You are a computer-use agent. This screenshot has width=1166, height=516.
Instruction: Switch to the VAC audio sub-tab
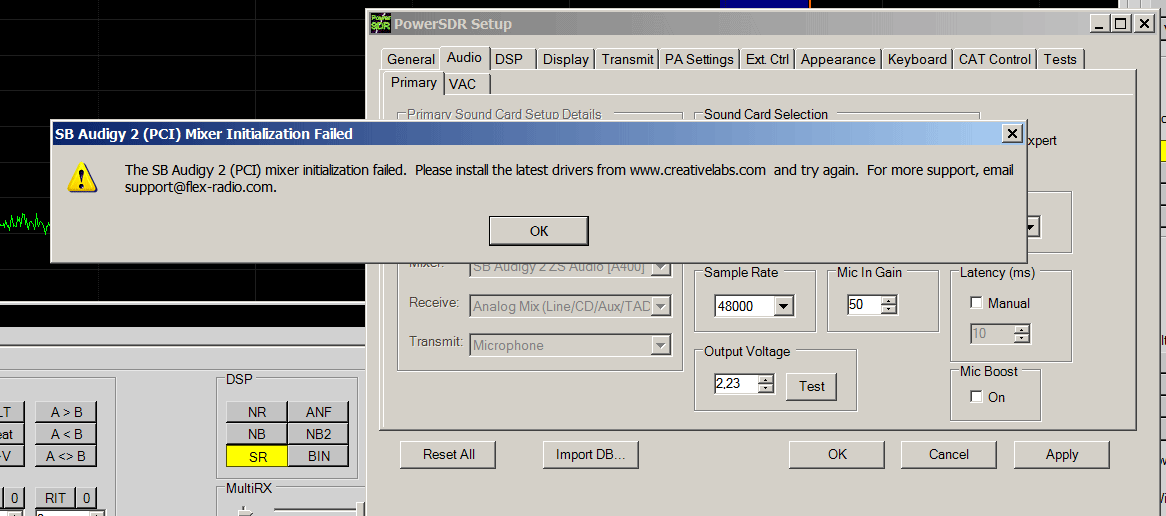(462, 84)
